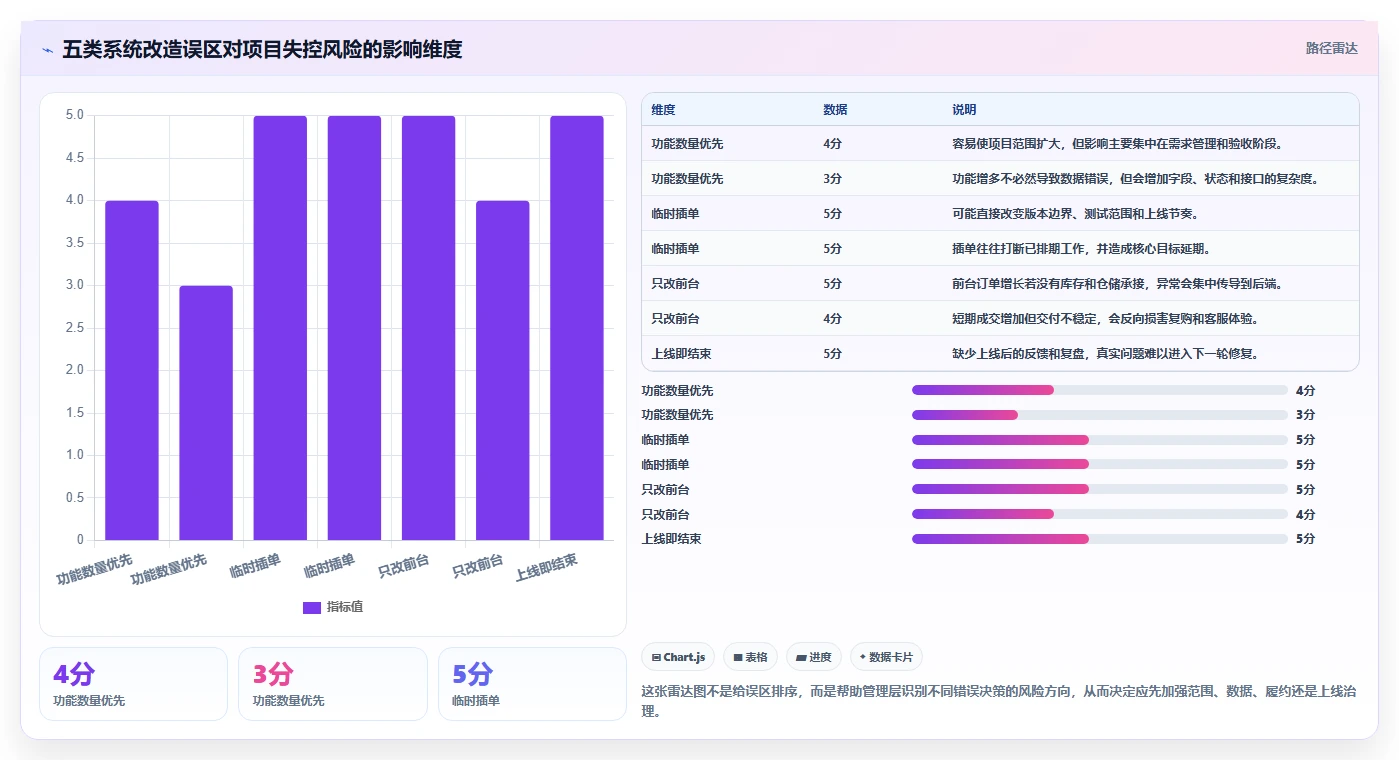The height and width of the screenshot is (760, 1399).
Task: Click the 功能数量优先 bar at value 3.0
Action: (x=206, y=413)
